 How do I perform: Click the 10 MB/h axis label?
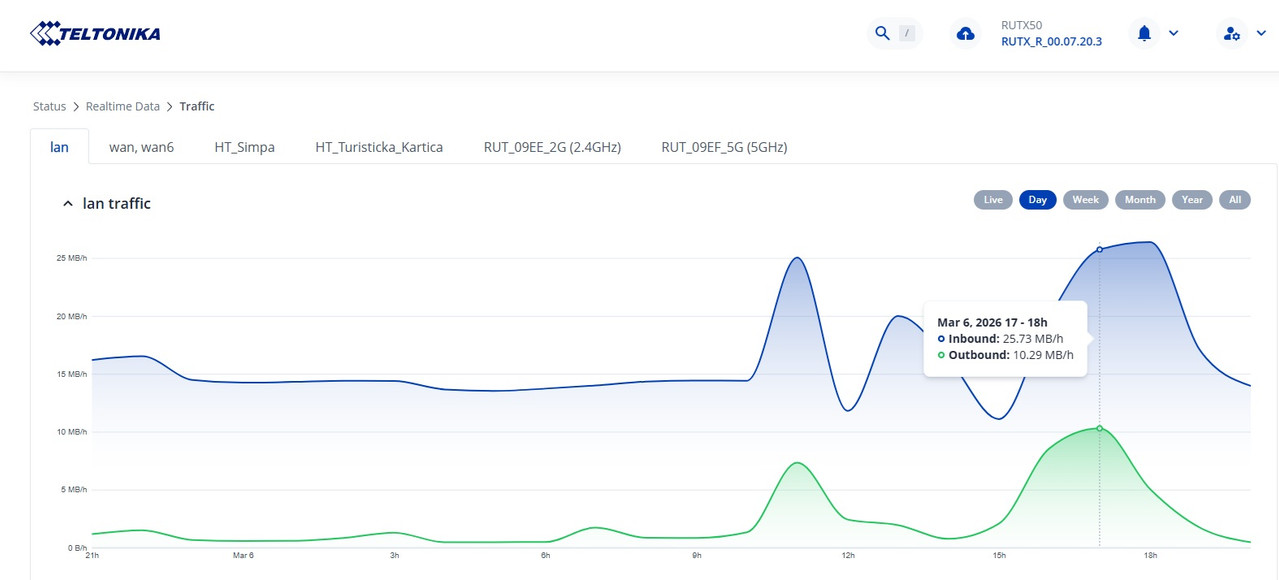pyautogui.click(x=72, y=432)
